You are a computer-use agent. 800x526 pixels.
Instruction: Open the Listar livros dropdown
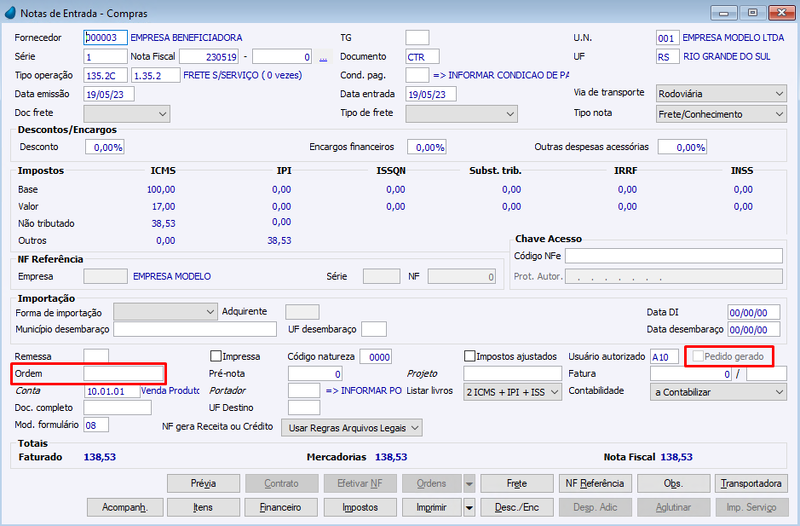(512, 392)
